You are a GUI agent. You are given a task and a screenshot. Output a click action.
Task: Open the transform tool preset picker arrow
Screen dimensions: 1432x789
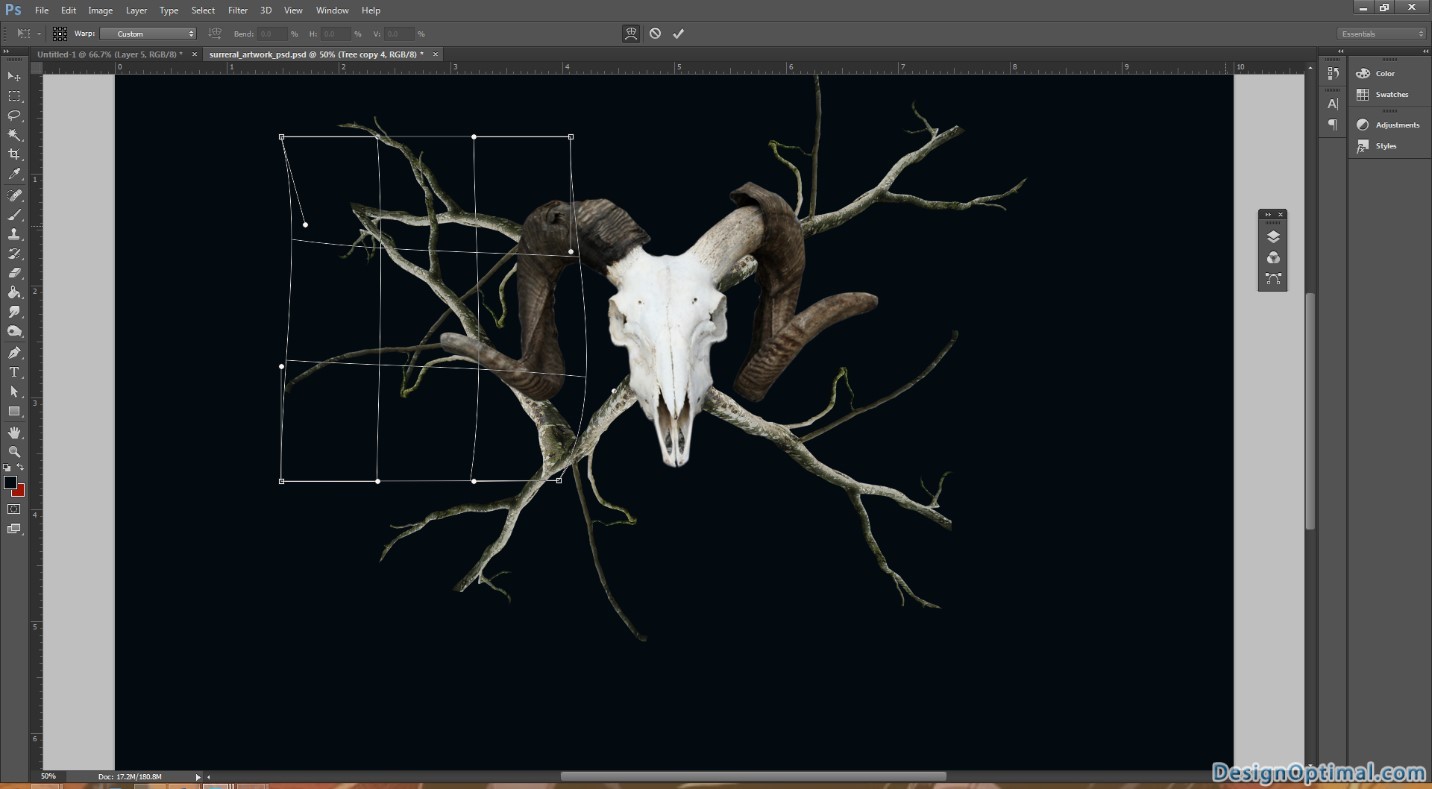[x=39, y=34]
